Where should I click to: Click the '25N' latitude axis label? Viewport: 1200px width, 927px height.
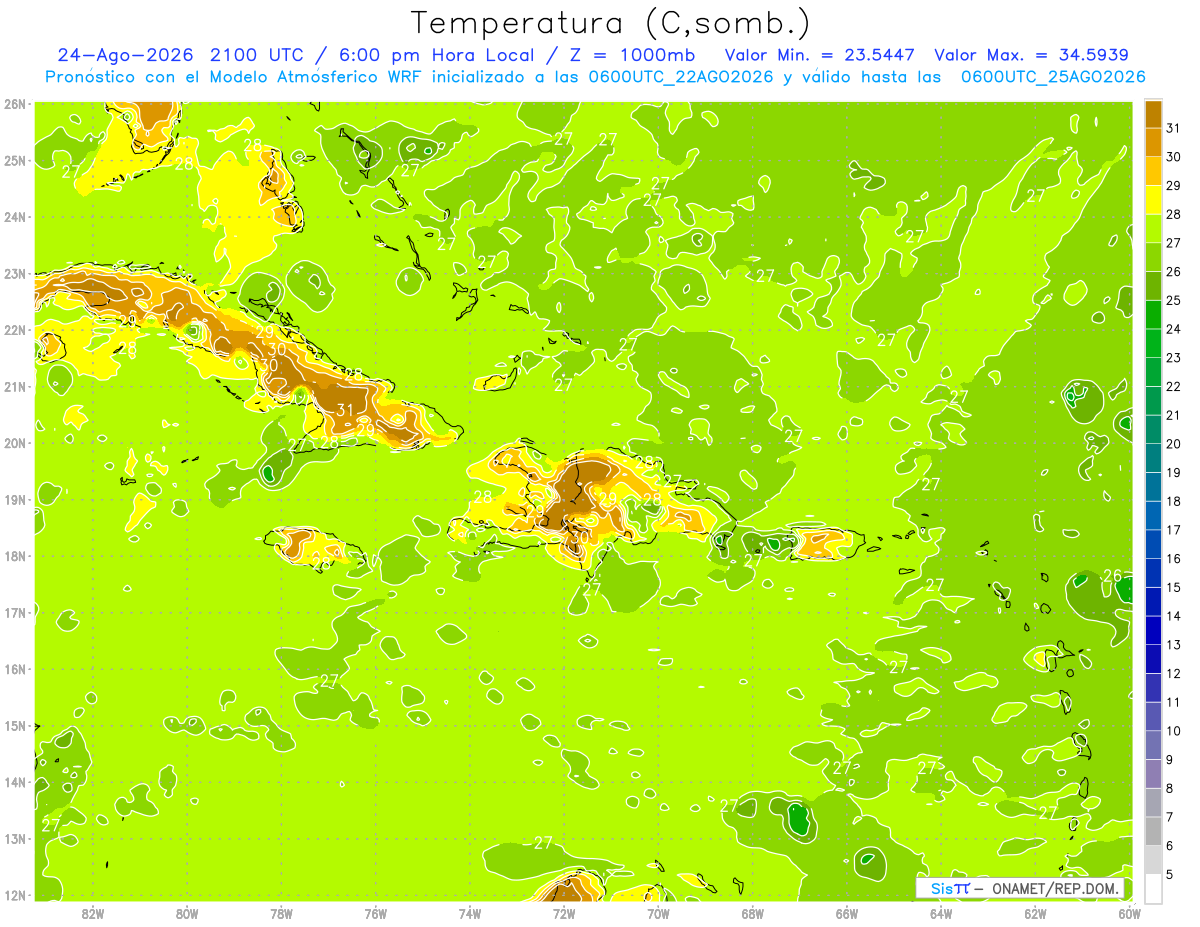point(15,160)
